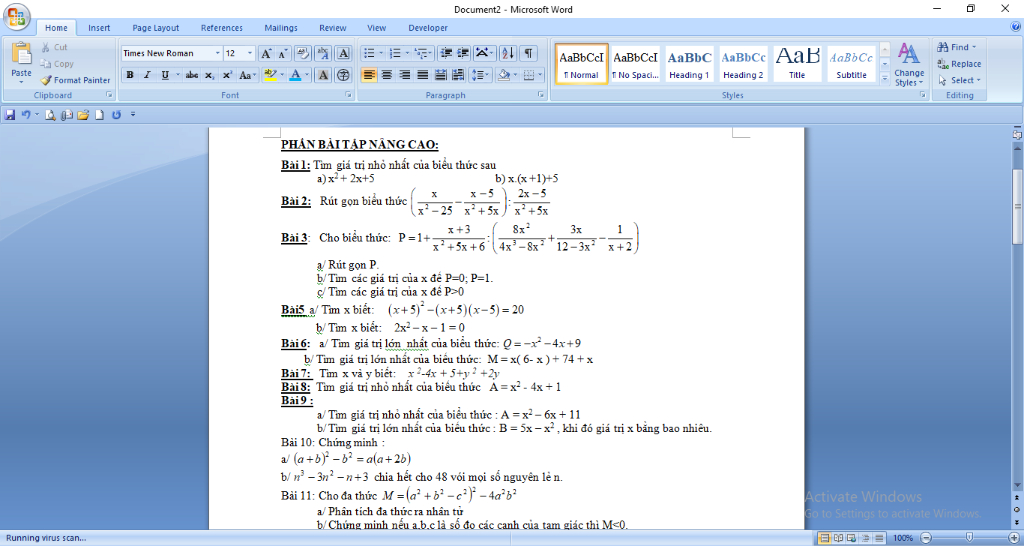Toggle Print Layout view button
The height and width of the screenshot is (546, 1024).
(x=824, y=538)
